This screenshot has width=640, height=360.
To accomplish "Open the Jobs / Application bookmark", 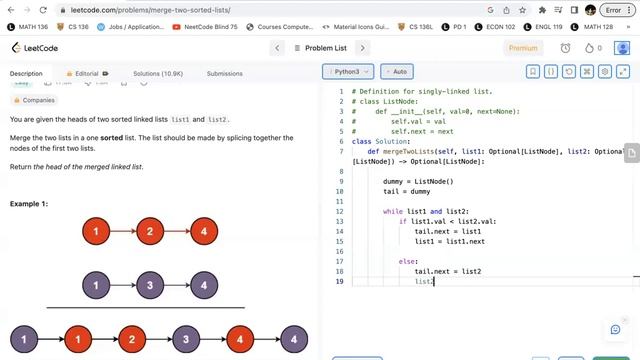I will tap(131, 27).
